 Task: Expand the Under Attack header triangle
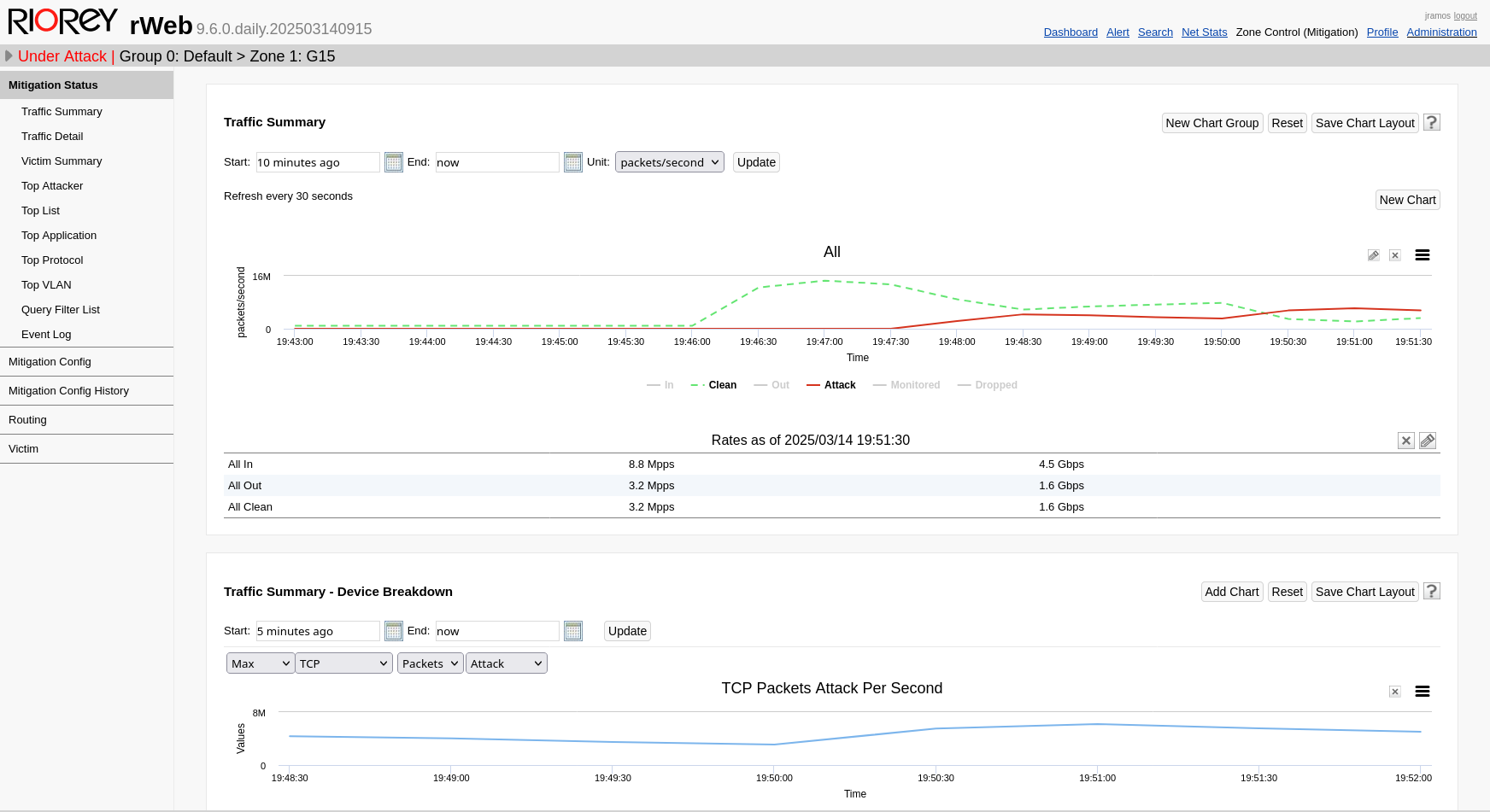click(x=9, y=56)
